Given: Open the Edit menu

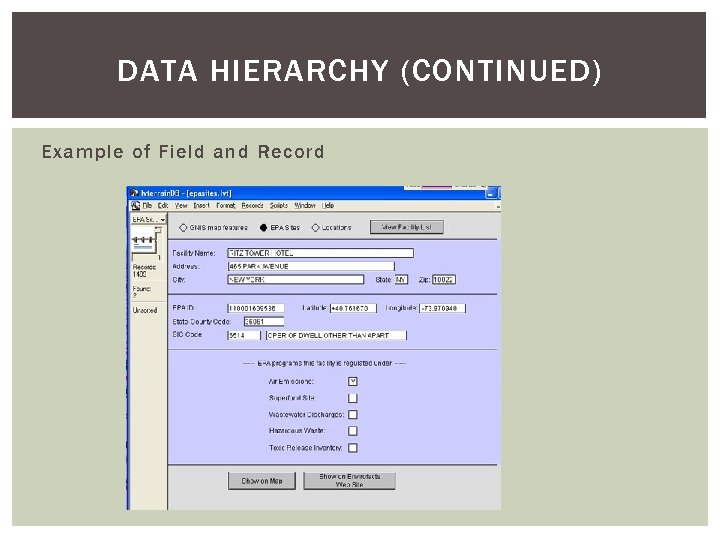Looking at the screenshot, I should tap(163, 206).
